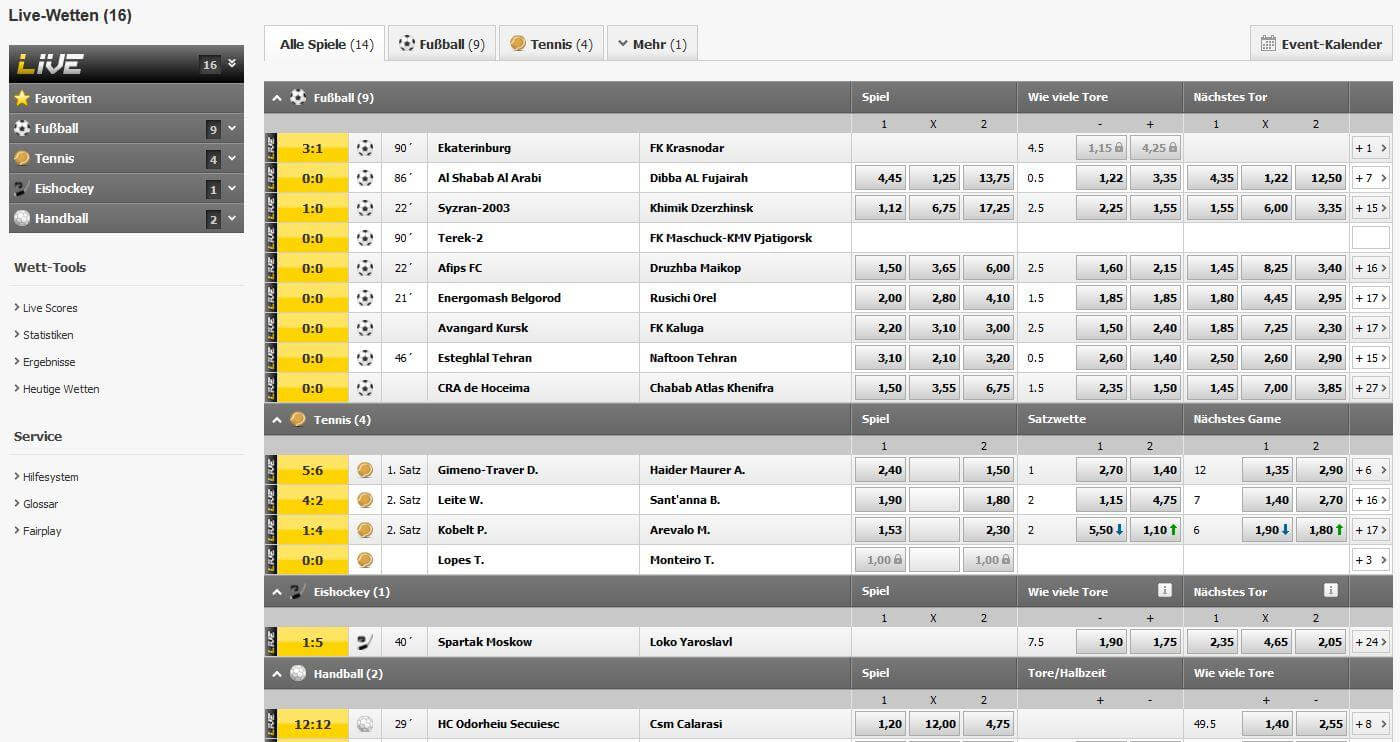Click team name Loko Yaroslavl

691,642
